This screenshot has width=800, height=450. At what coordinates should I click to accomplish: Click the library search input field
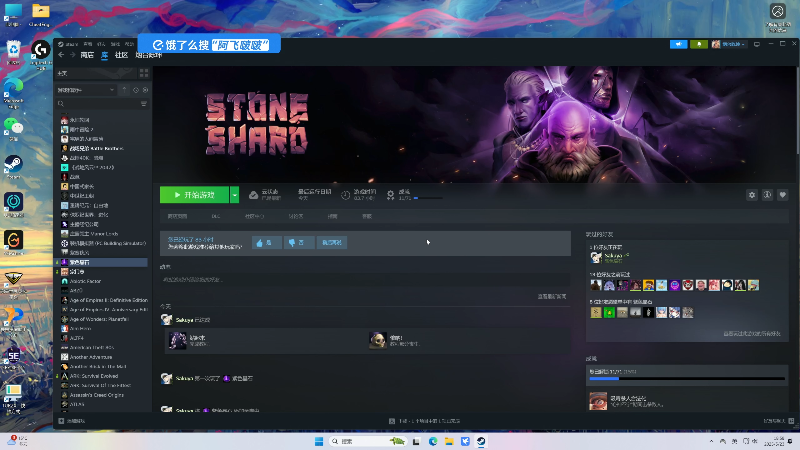point(102,104)
